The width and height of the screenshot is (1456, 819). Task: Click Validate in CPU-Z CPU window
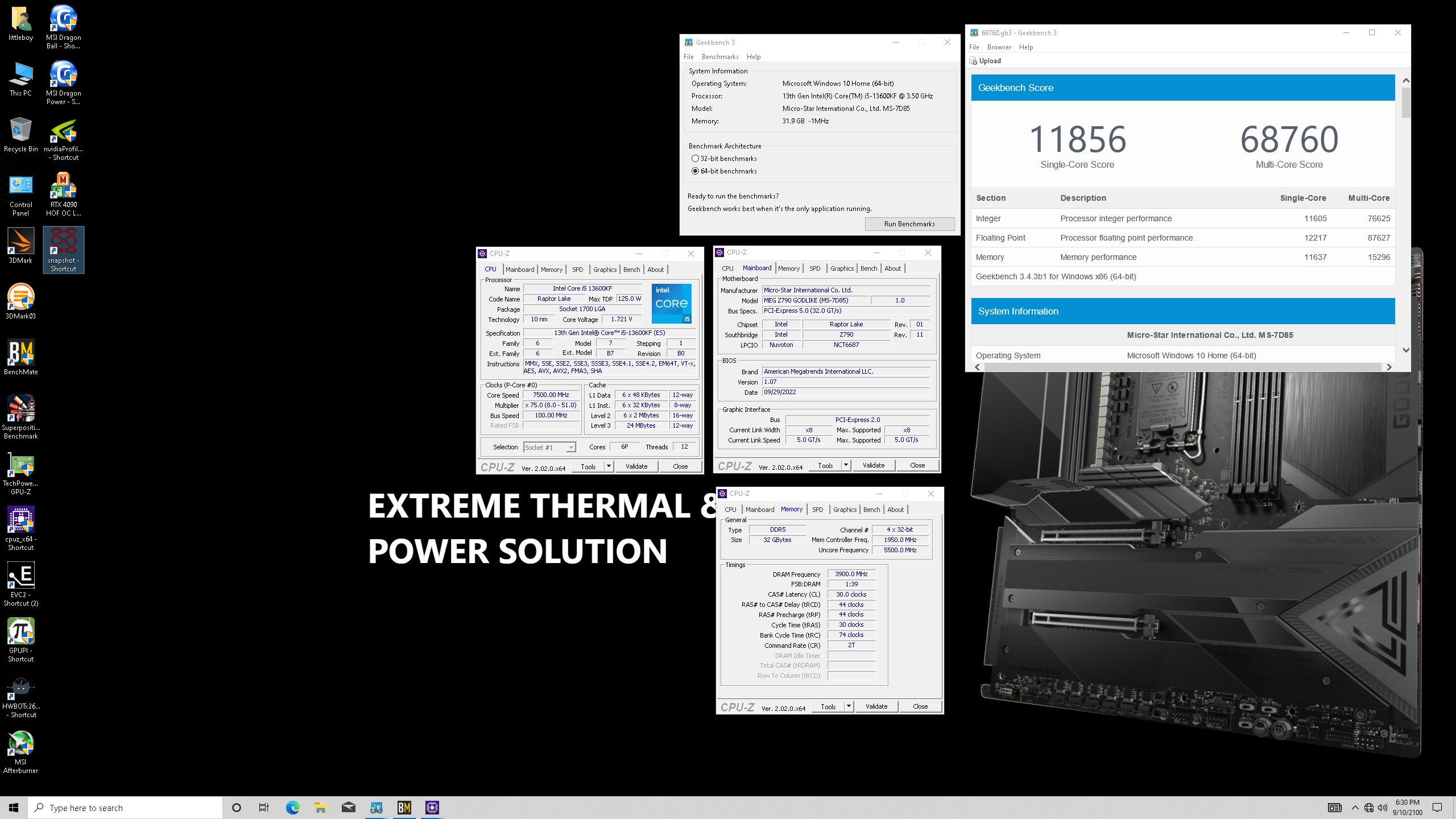click(x=636, y=466)
